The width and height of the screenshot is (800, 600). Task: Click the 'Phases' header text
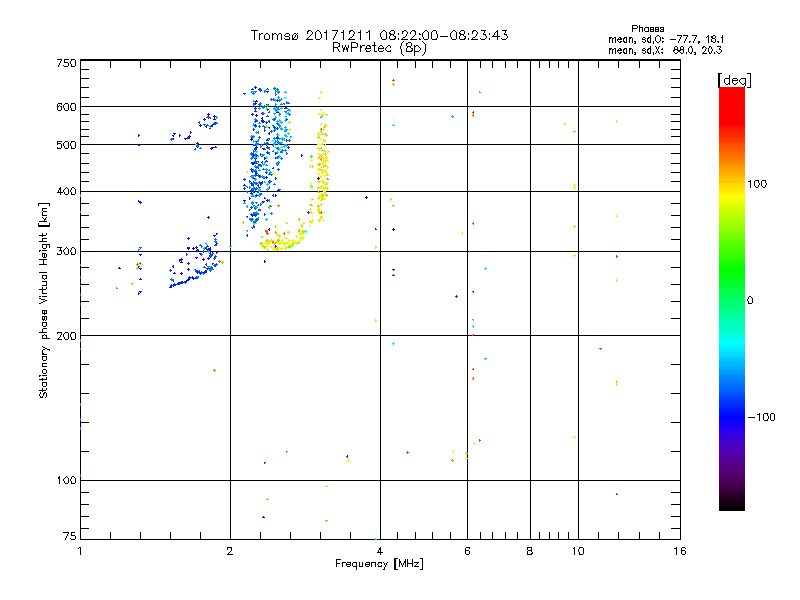click(x=647, y=29)
